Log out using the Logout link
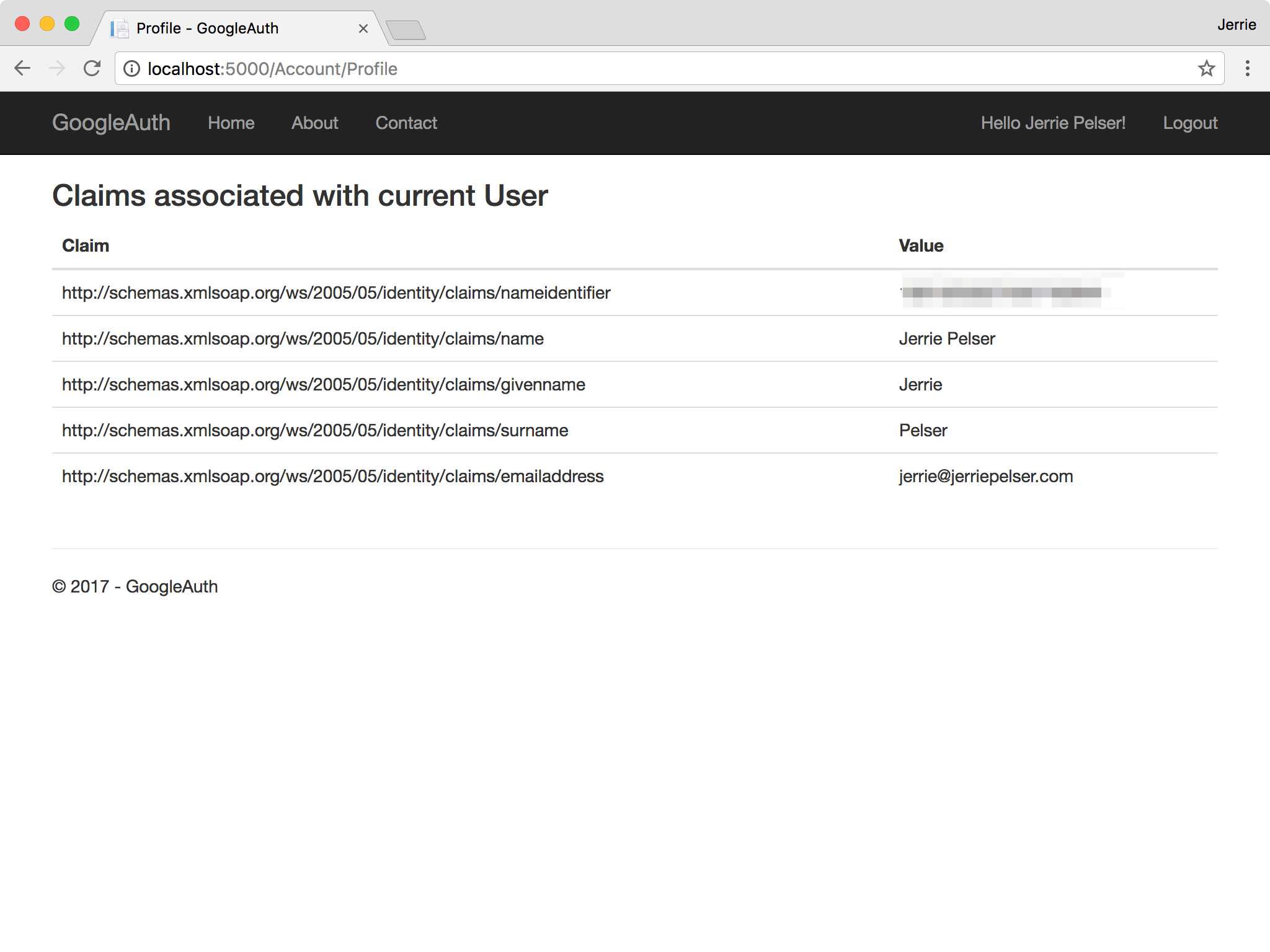Screen dimensions: 1270x952 [x=1190, y=123]
